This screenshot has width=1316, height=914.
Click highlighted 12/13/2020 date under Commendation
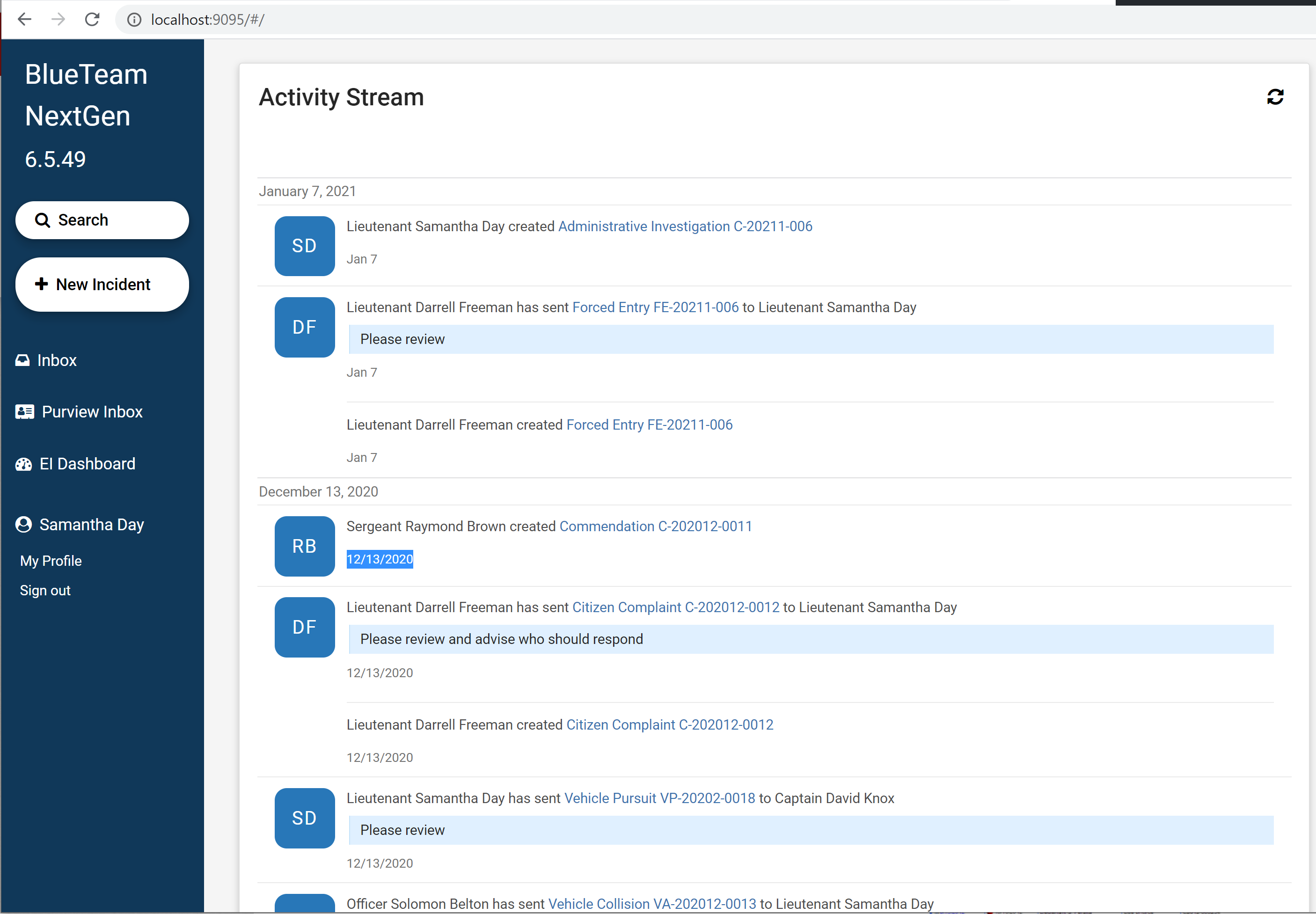click(x=380, y=560)
